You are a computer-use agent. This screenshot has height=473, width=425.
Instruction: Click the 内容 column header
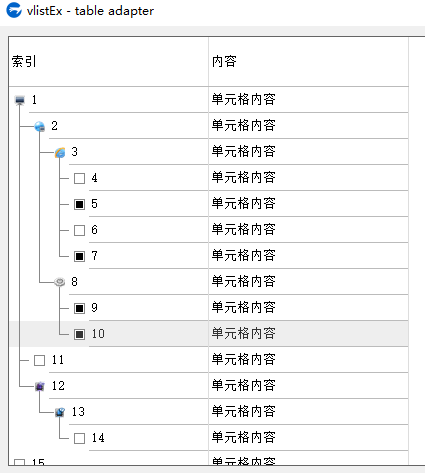point(308,62)
